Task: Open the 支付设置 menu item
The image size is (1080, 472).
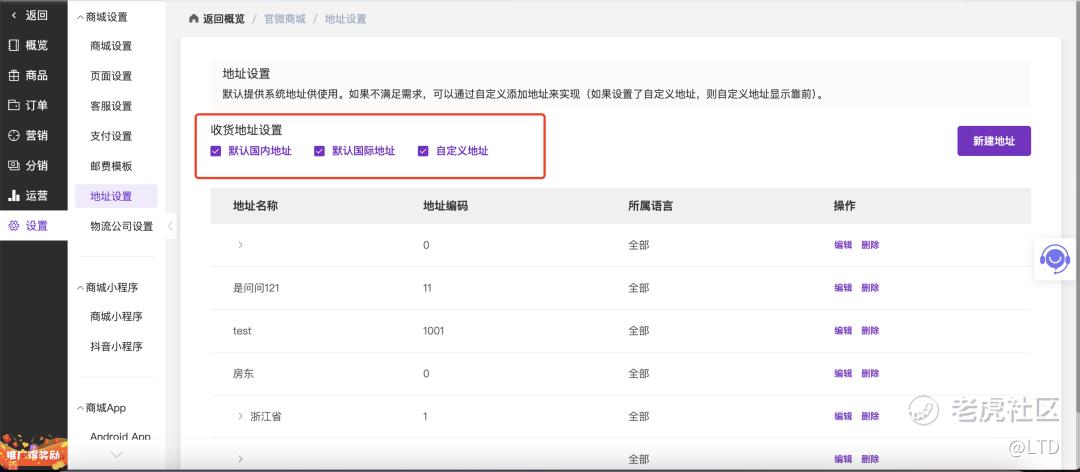Action: click(111, 136)
